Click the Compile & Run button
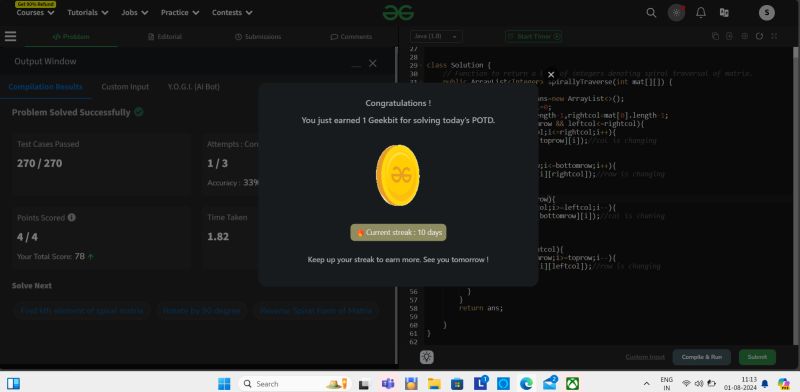This screenshot has width=800, height=392. (x=702, y=357)
